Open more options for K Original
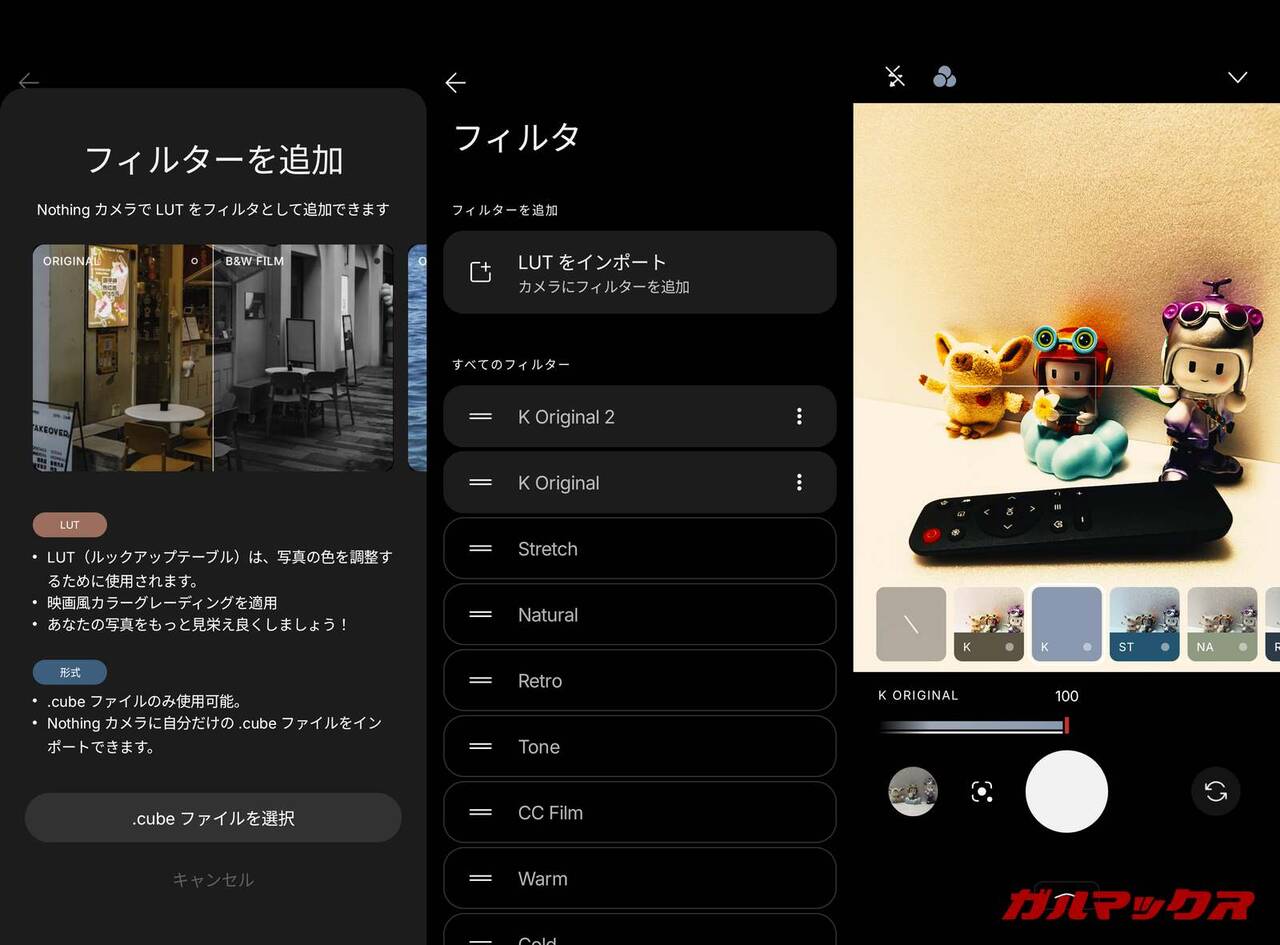The image size is (1280, 945). (x=798, y=483)
